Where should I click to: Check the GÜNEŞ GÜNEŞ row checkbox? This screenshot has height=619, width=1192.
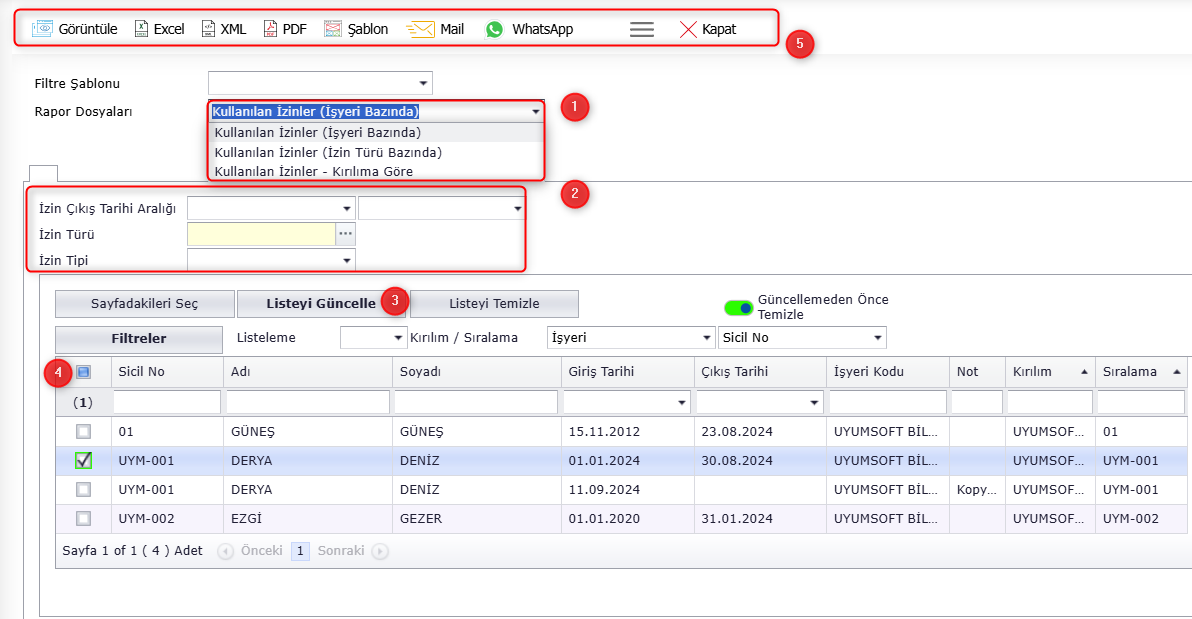tap(84, 432)
